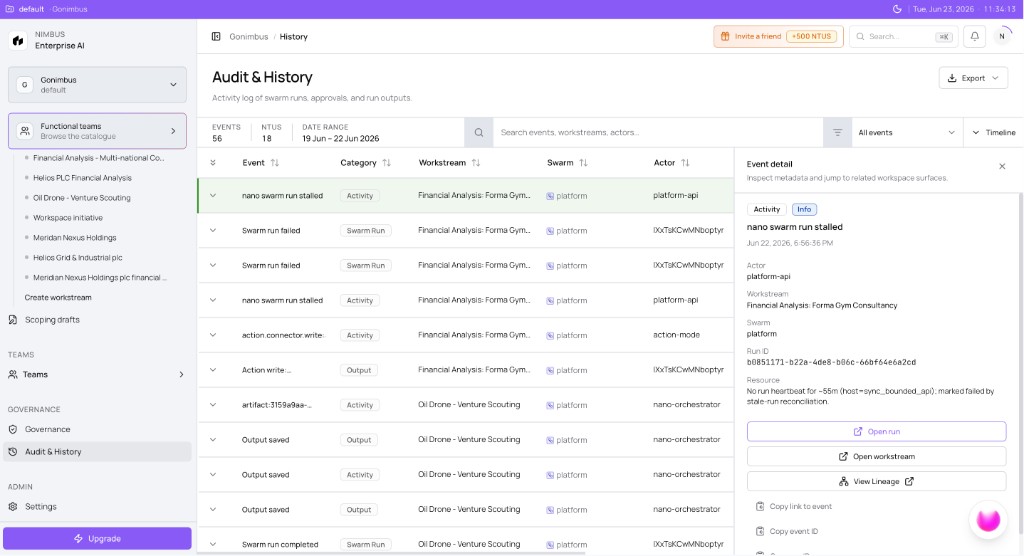Viewport: 1024px width, 556px height.
Task: Sort by Workstream column arrows
Action: point(476,163)
